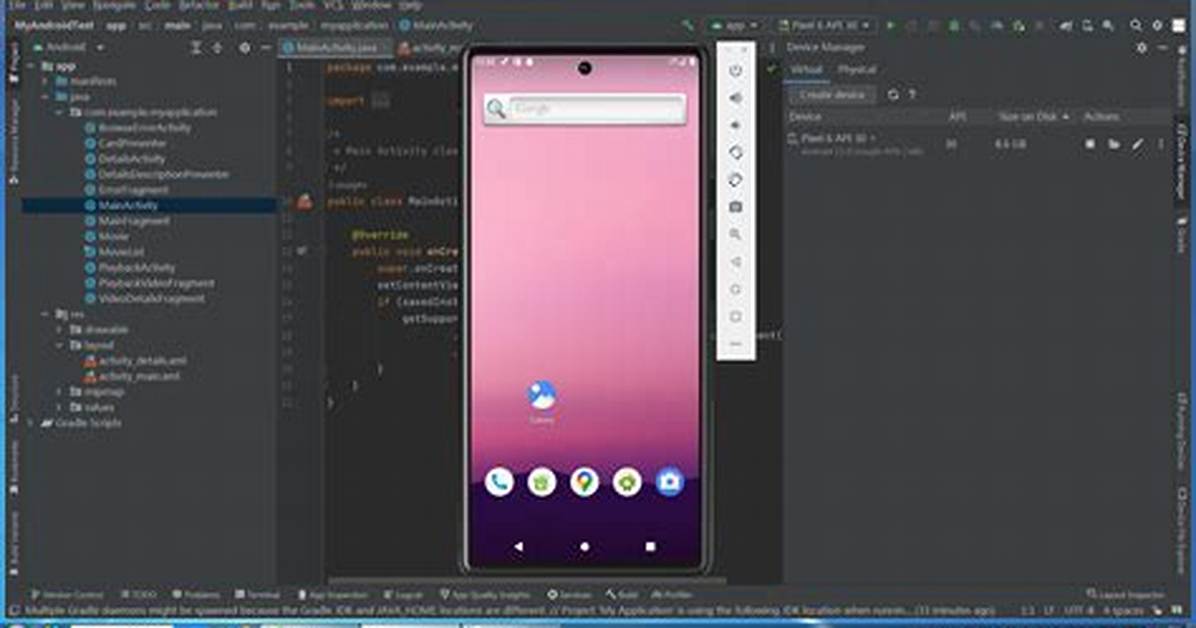Screen dimensions: 1196x628
Task: Show Pixel device files with the folder icon
Action: tap(1114, 143)
